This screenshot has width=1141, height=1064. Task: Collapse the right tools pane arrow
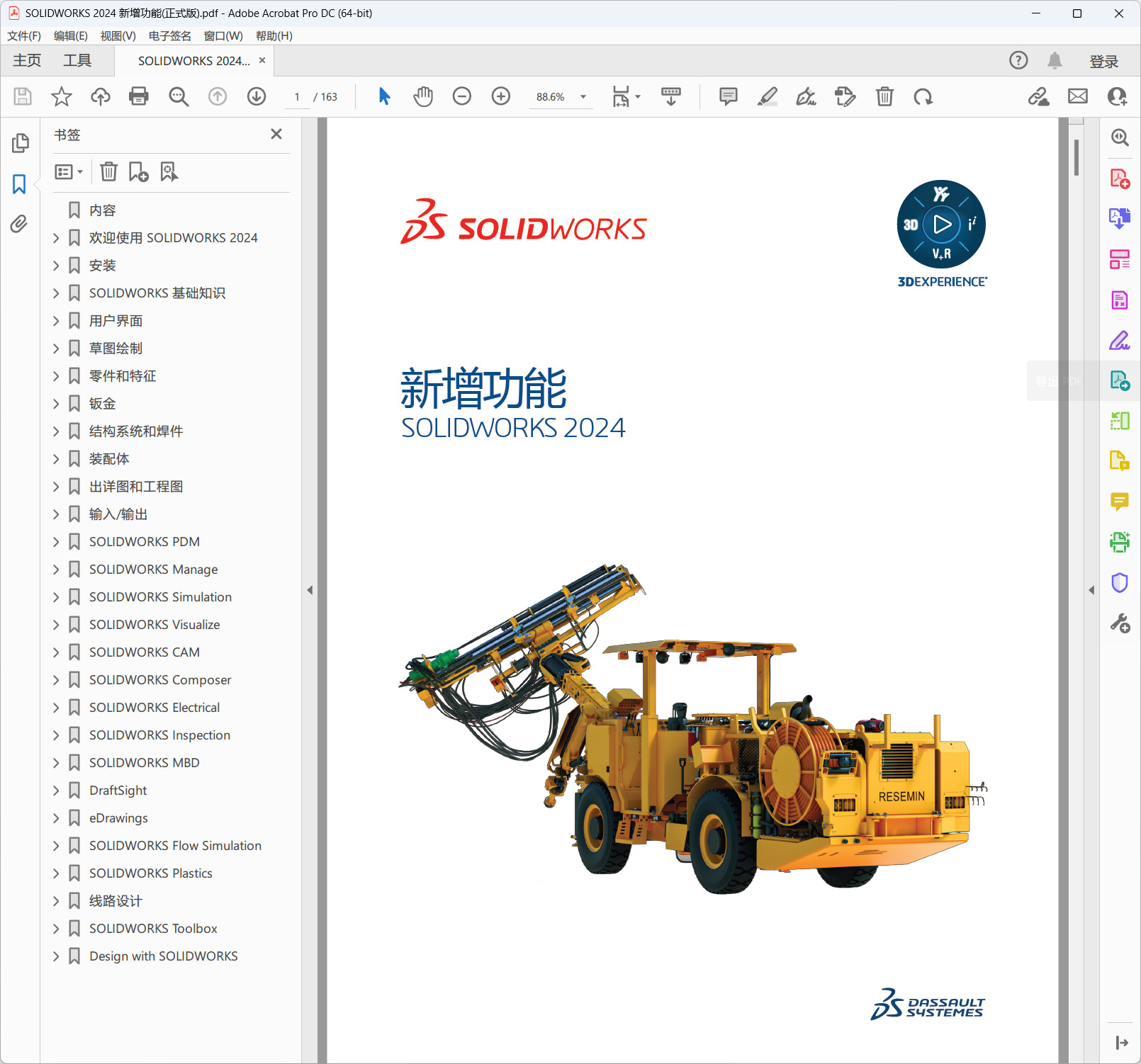(x=1091, y=590)
